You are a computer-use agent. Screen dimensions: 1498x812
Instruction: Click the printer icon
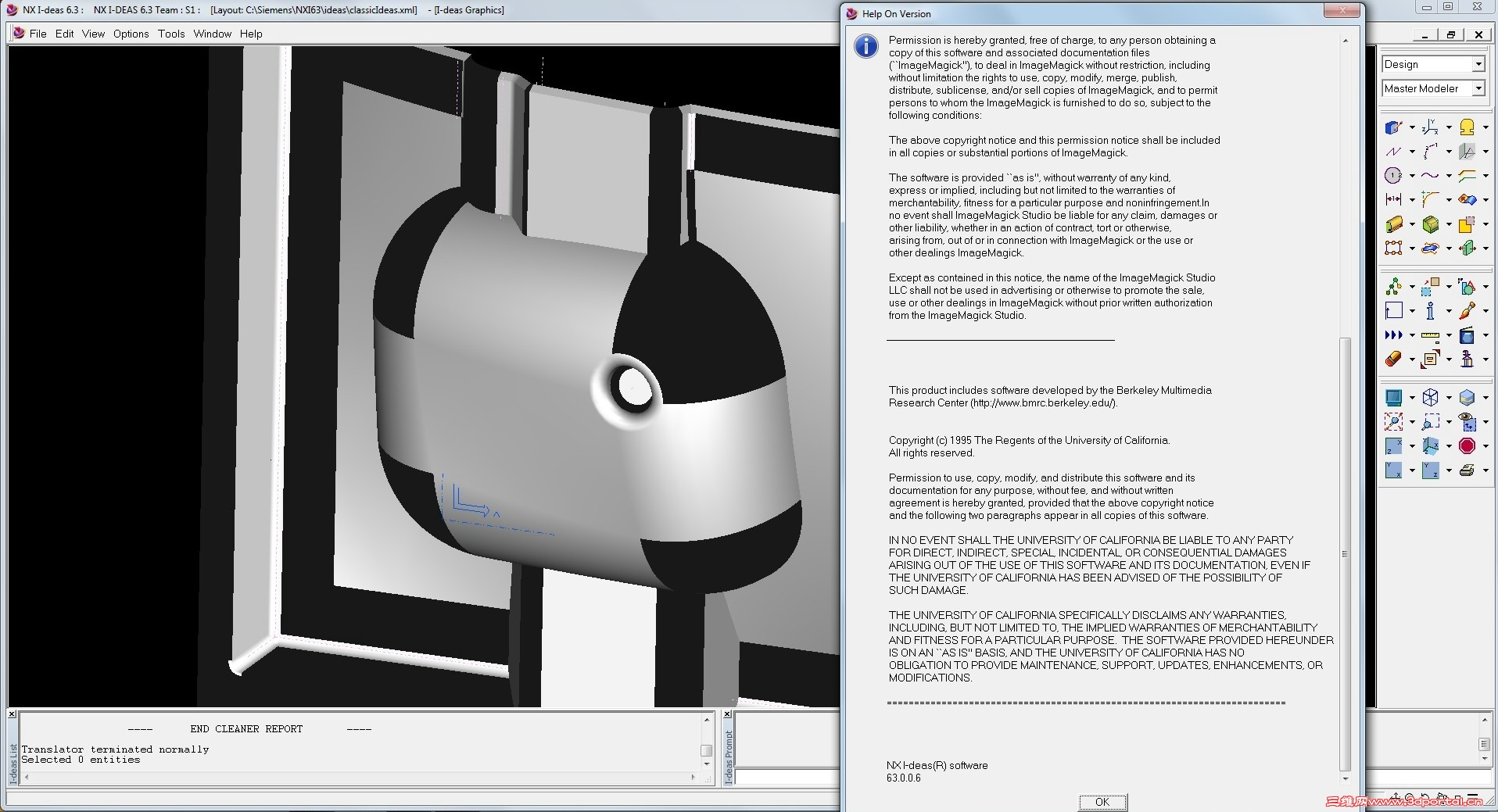(x=1467, y=470)
